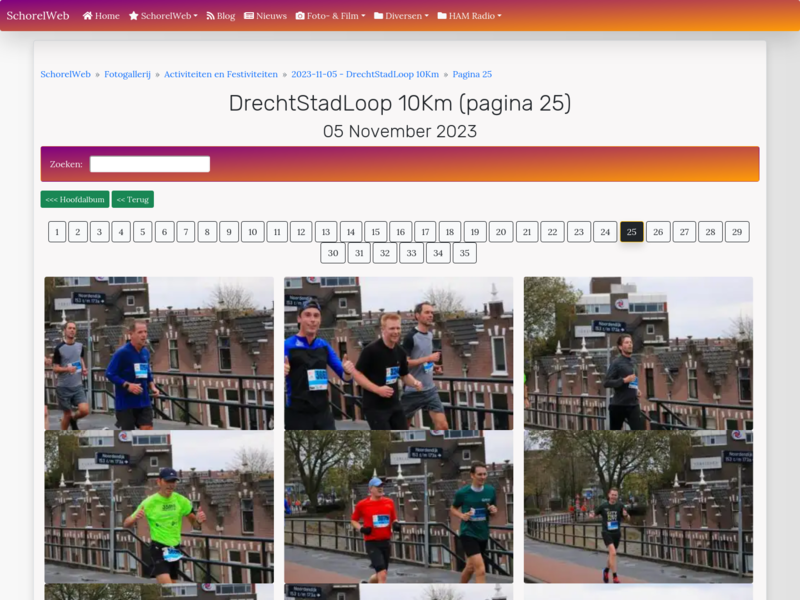Go to page 13
The image size is (800, 600).
pyautogui.click(x=326, y=232)
